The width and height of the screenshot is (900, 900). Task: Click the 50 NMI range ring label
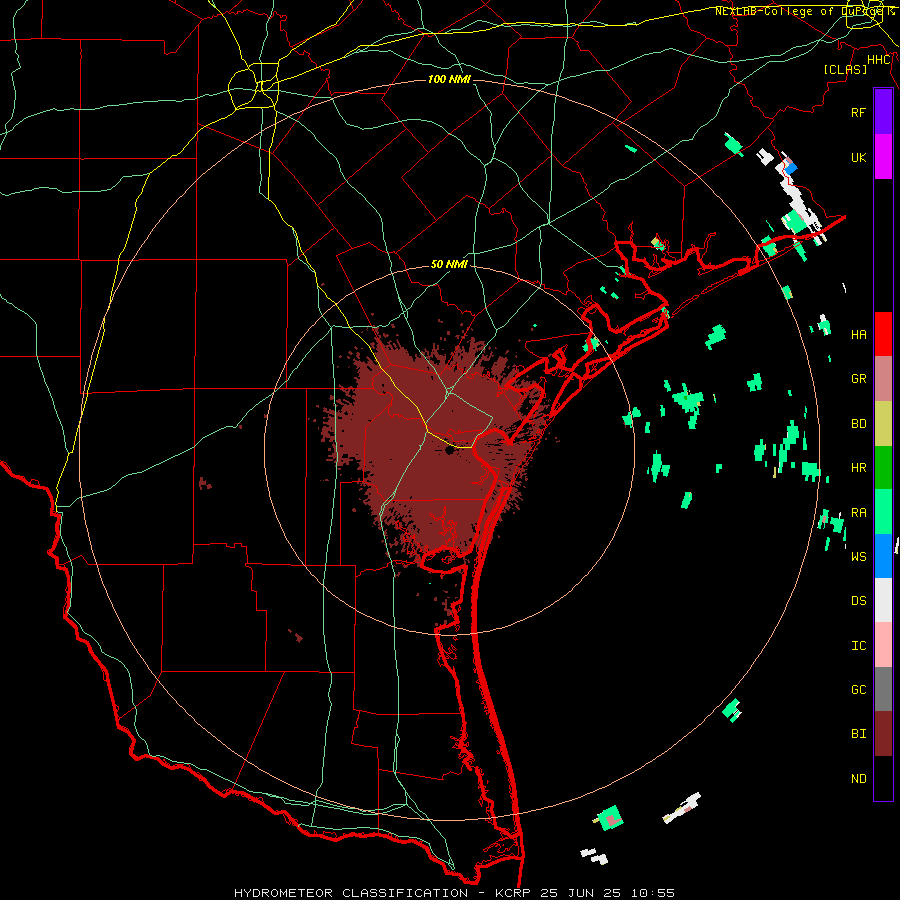[x=449, y=264]
